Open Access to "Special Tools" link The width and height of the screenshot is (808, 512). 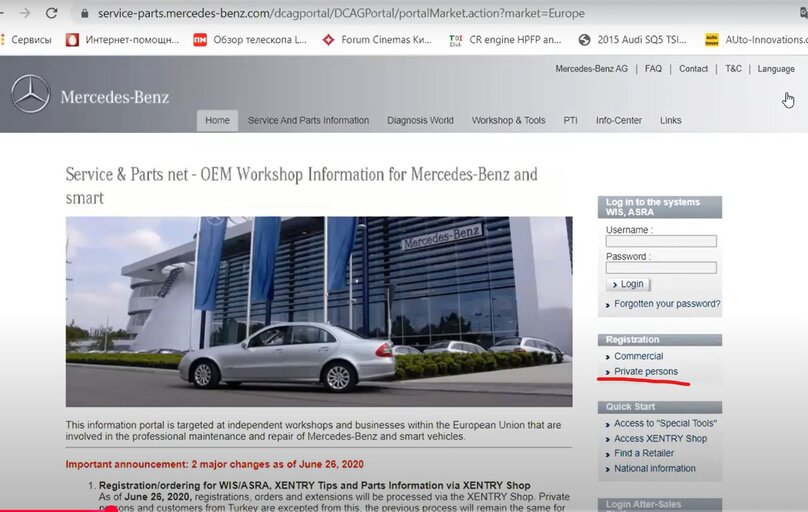665,423
